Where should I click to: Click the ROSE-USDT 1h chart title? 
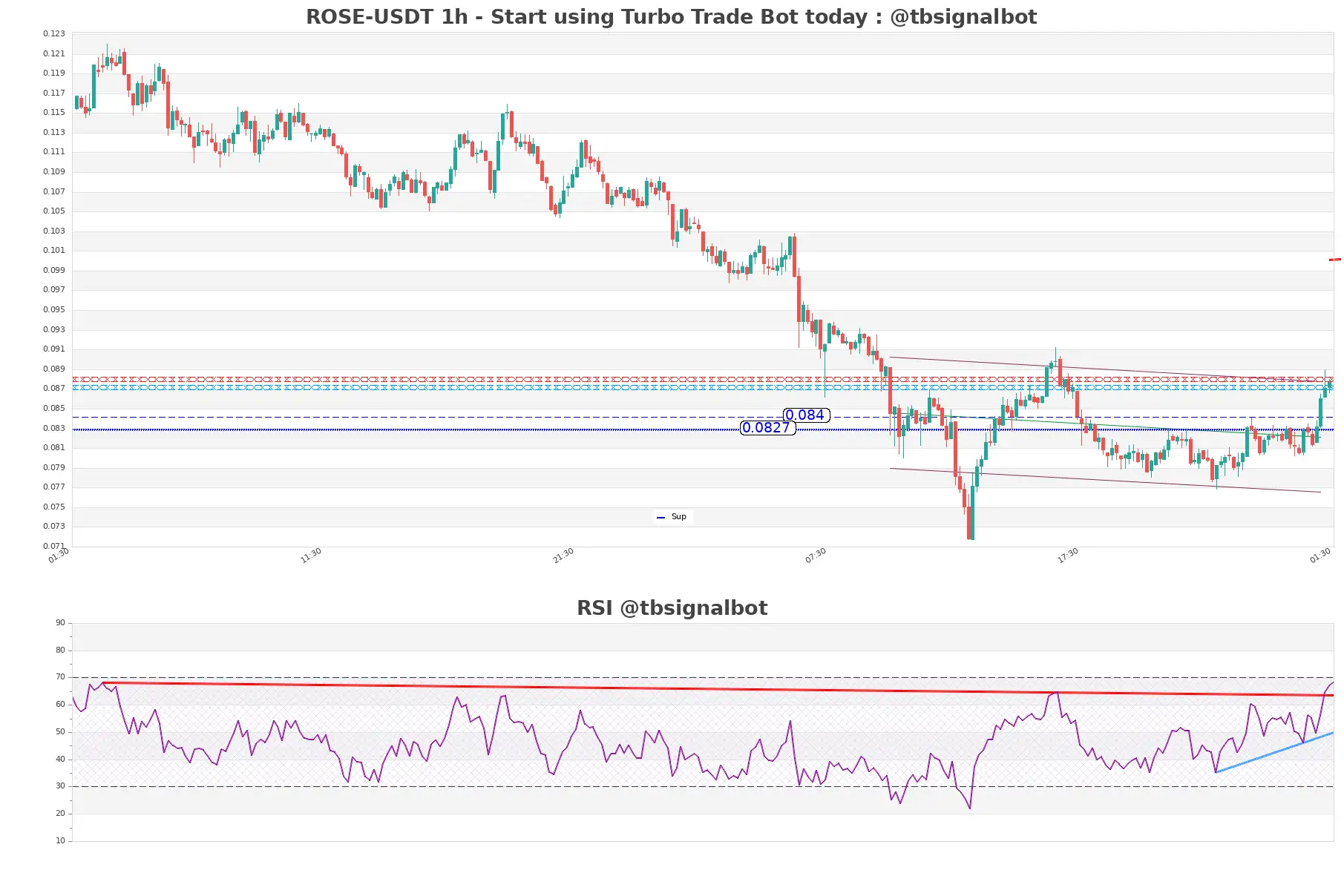671,16
